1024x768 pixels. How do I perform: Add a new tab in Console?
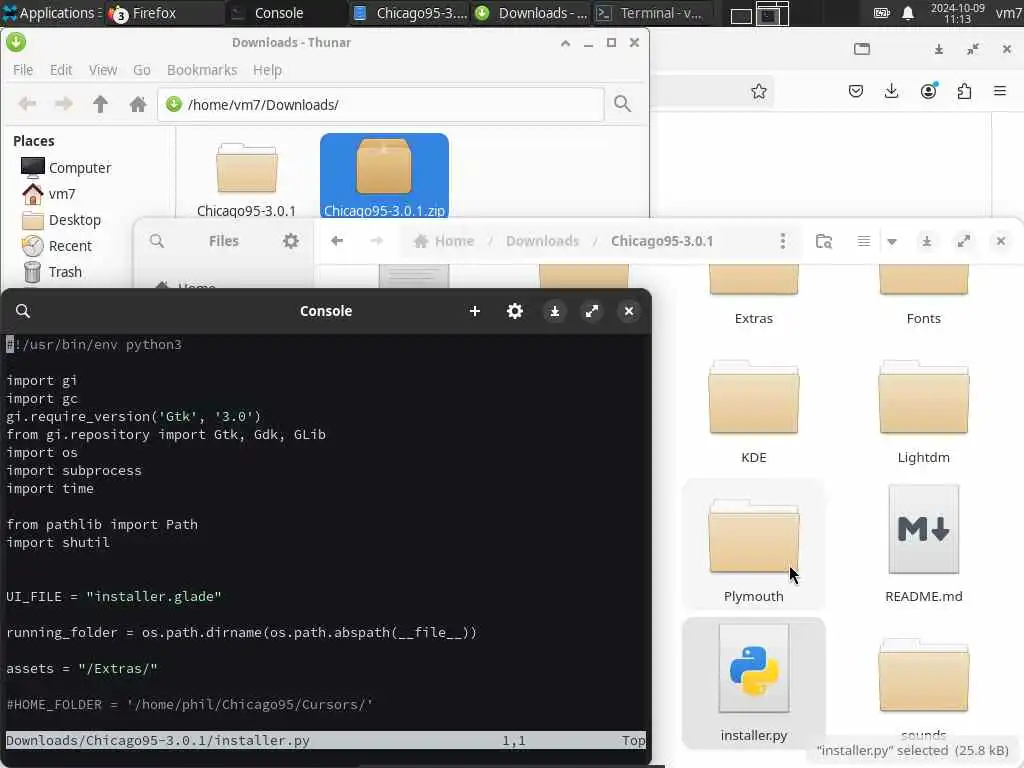point(475,311)
